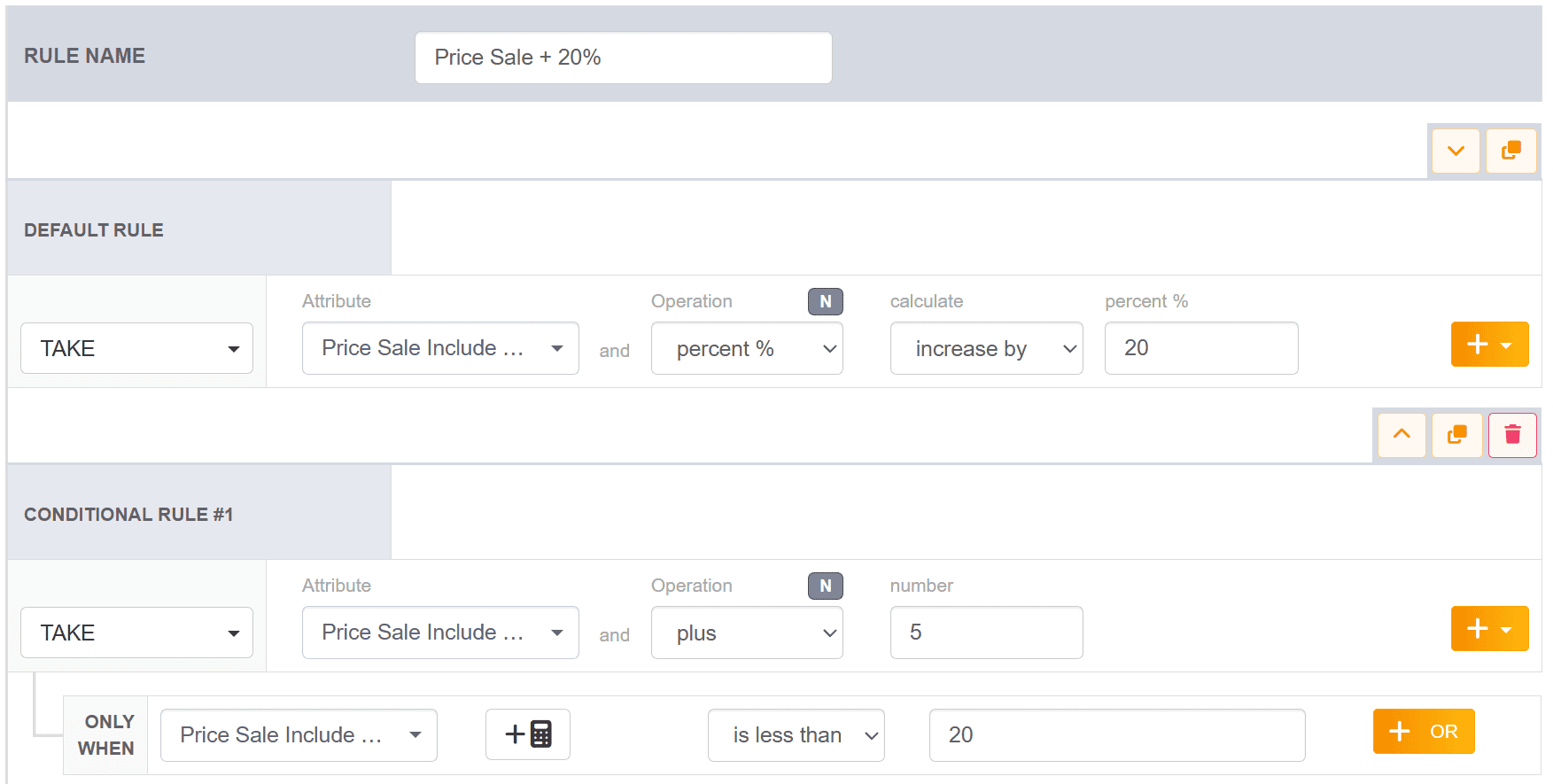
Task: Open the TAKE dropdown in Default Rule
Action: 136,348
